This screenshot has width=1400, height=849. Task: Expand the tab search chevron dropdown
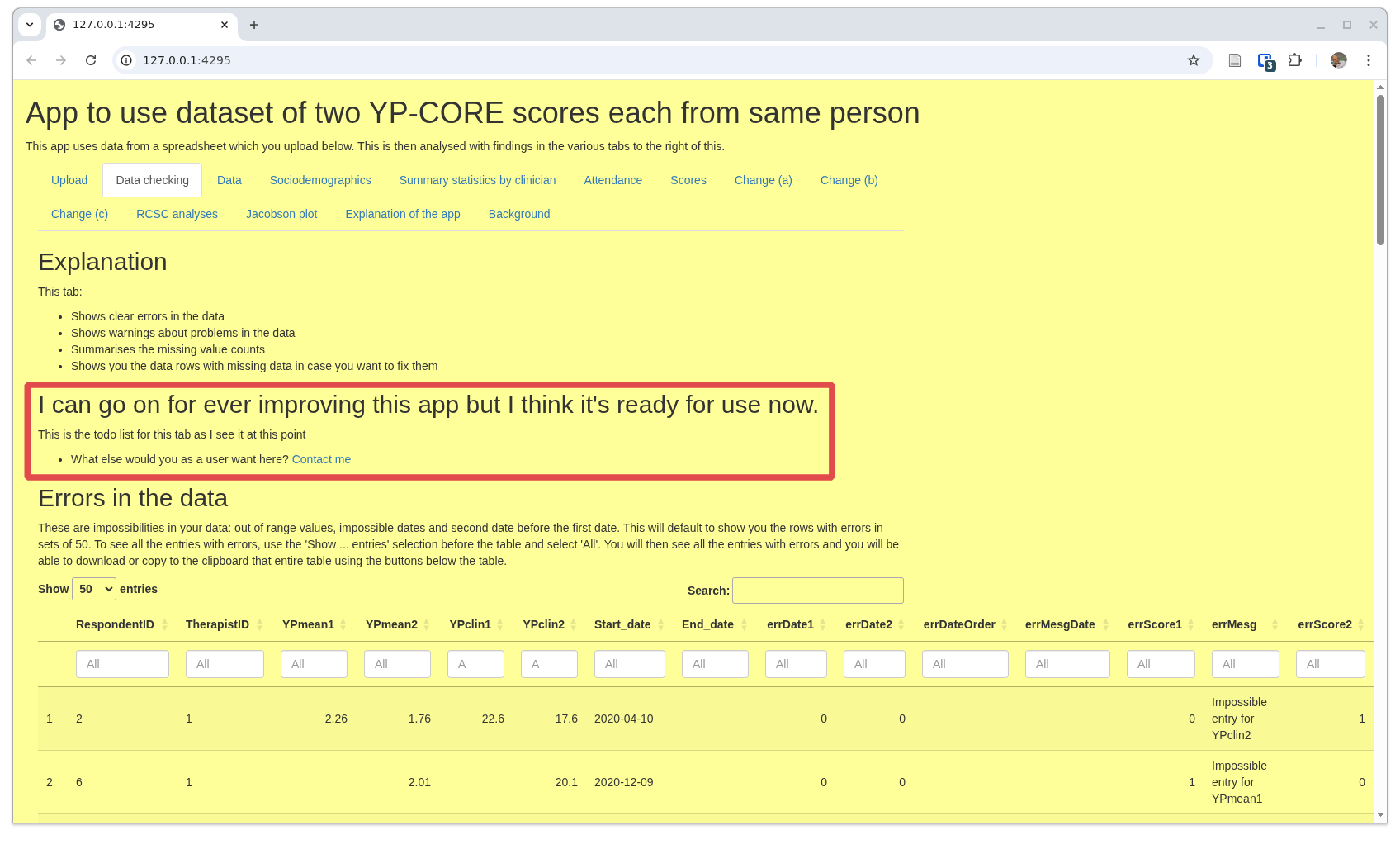click(x=30, y=25)
